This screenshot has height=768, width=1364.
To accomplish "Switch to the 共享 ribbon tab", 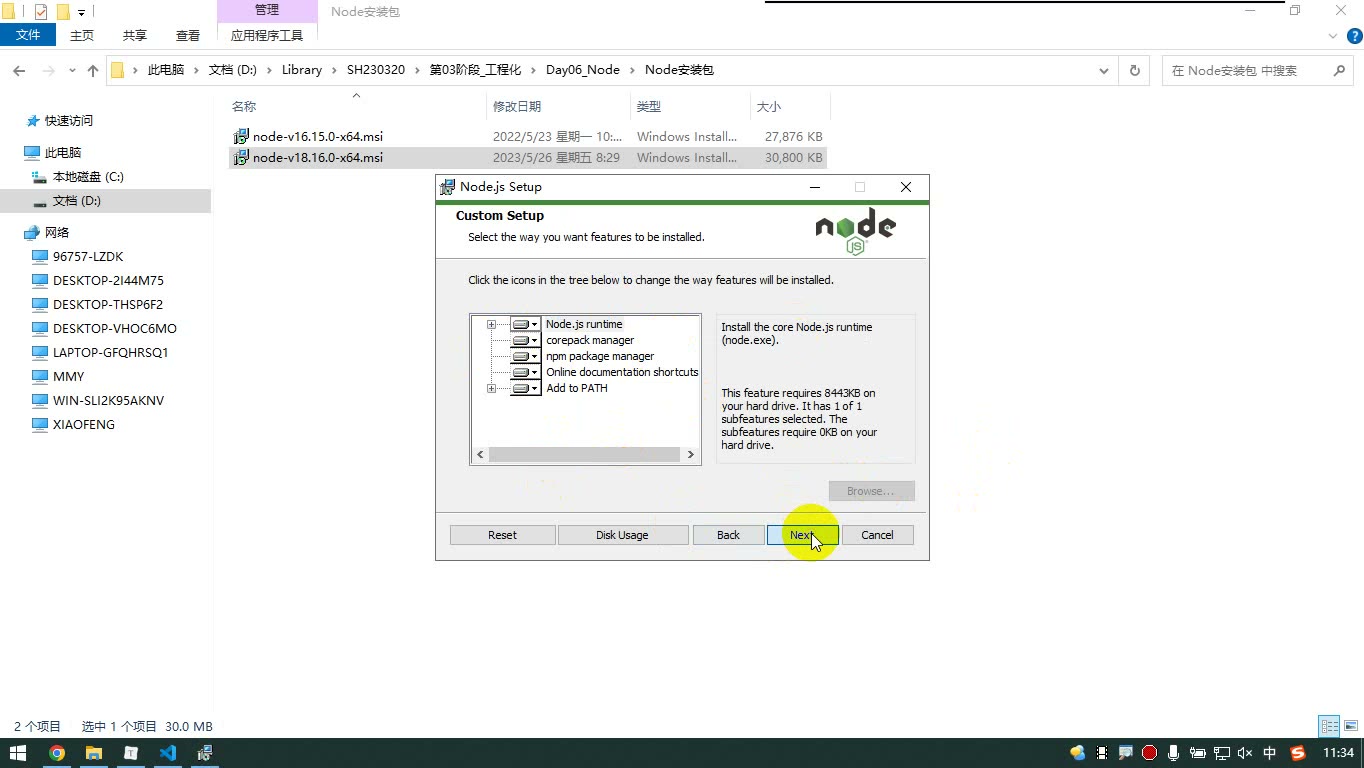I will click(x=135, y=35).
